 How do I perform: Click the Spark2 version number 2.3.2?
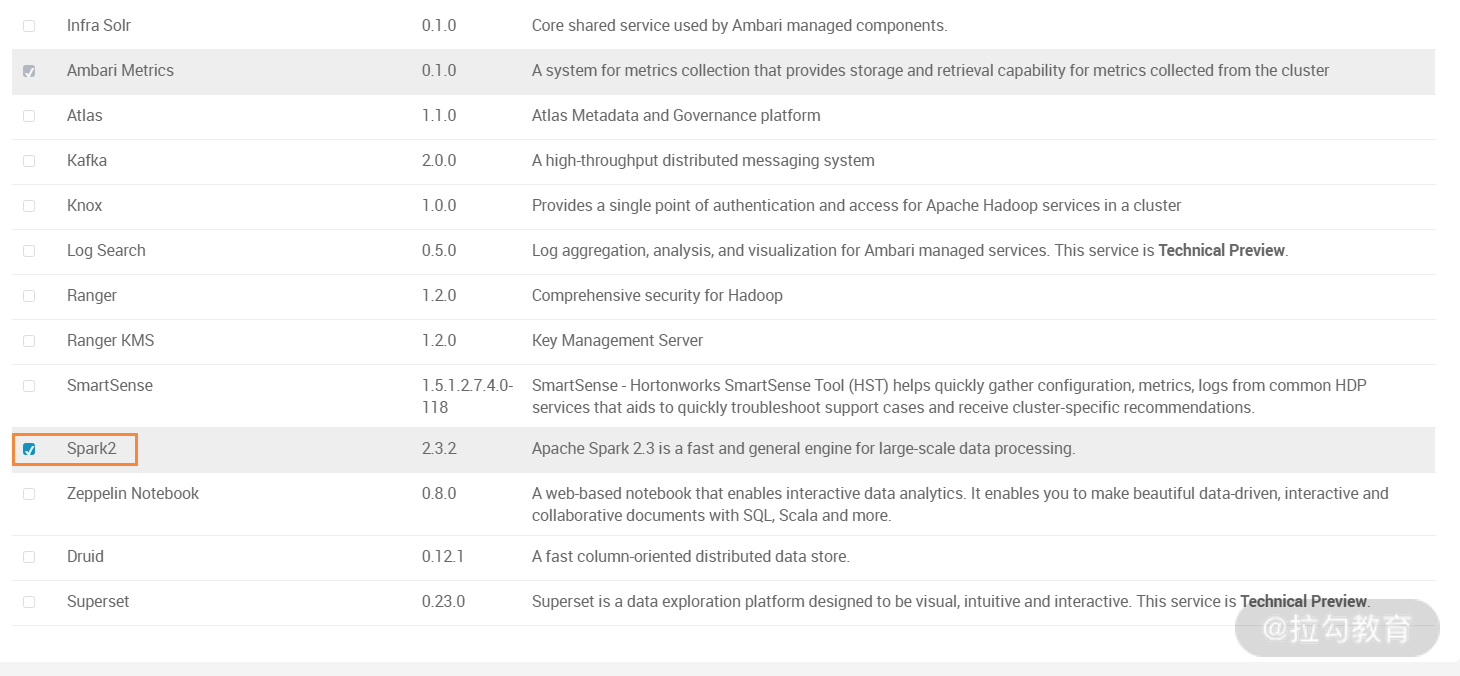439,449
